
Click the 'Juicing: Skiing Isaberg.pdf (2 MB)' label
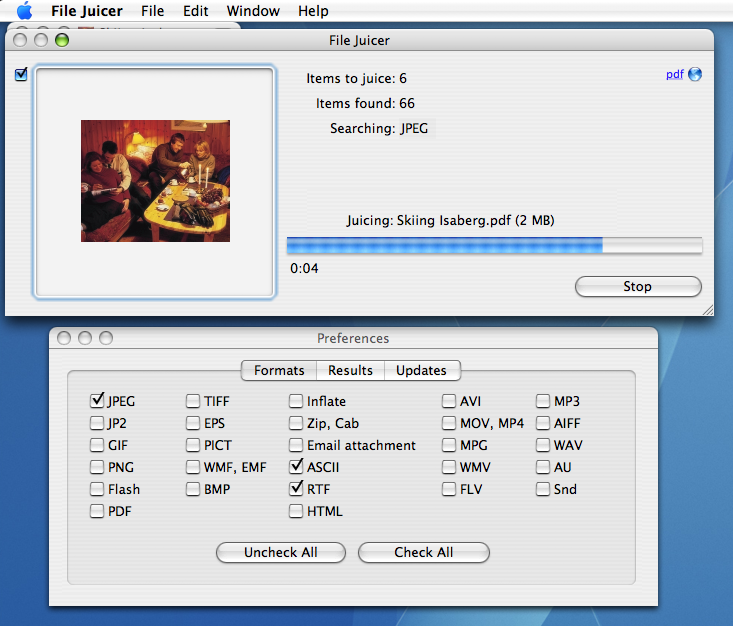451,220
